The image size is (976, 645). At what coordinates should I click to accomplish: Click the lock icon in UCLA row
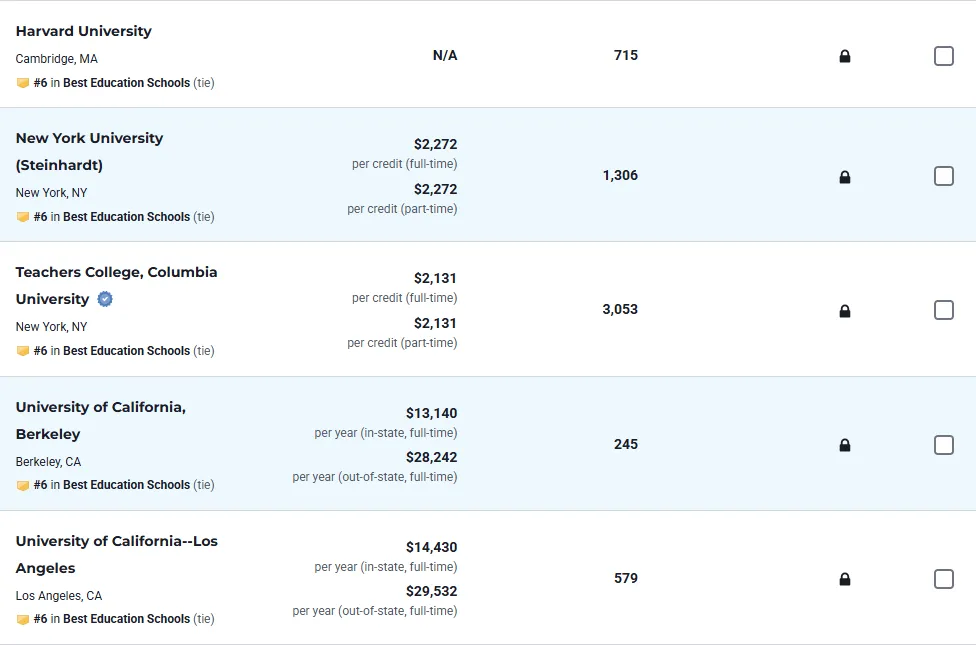coord(845,579)
